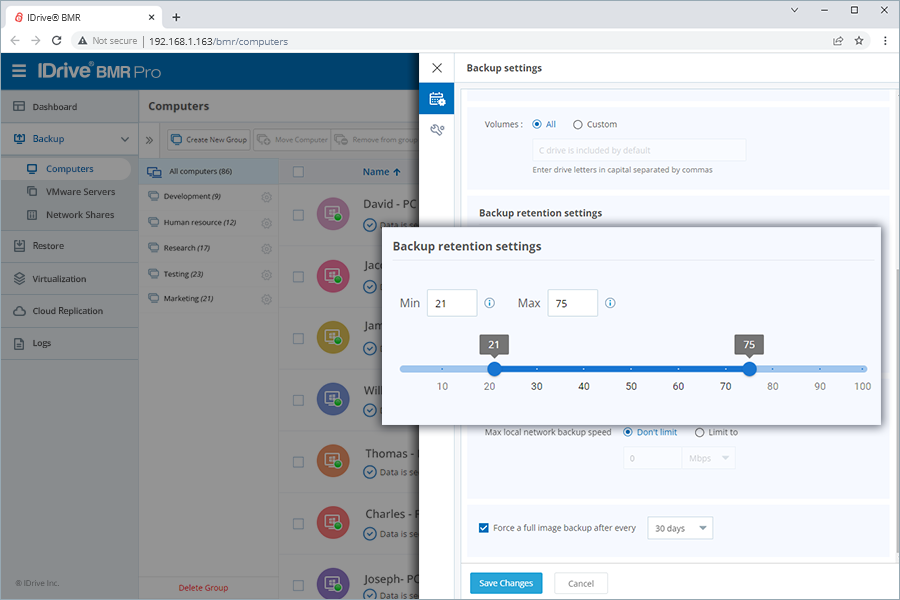Viewport: 900px width, 600px height.
Task: Select the All volumes radio button
Action: click(x=537, y=124)
